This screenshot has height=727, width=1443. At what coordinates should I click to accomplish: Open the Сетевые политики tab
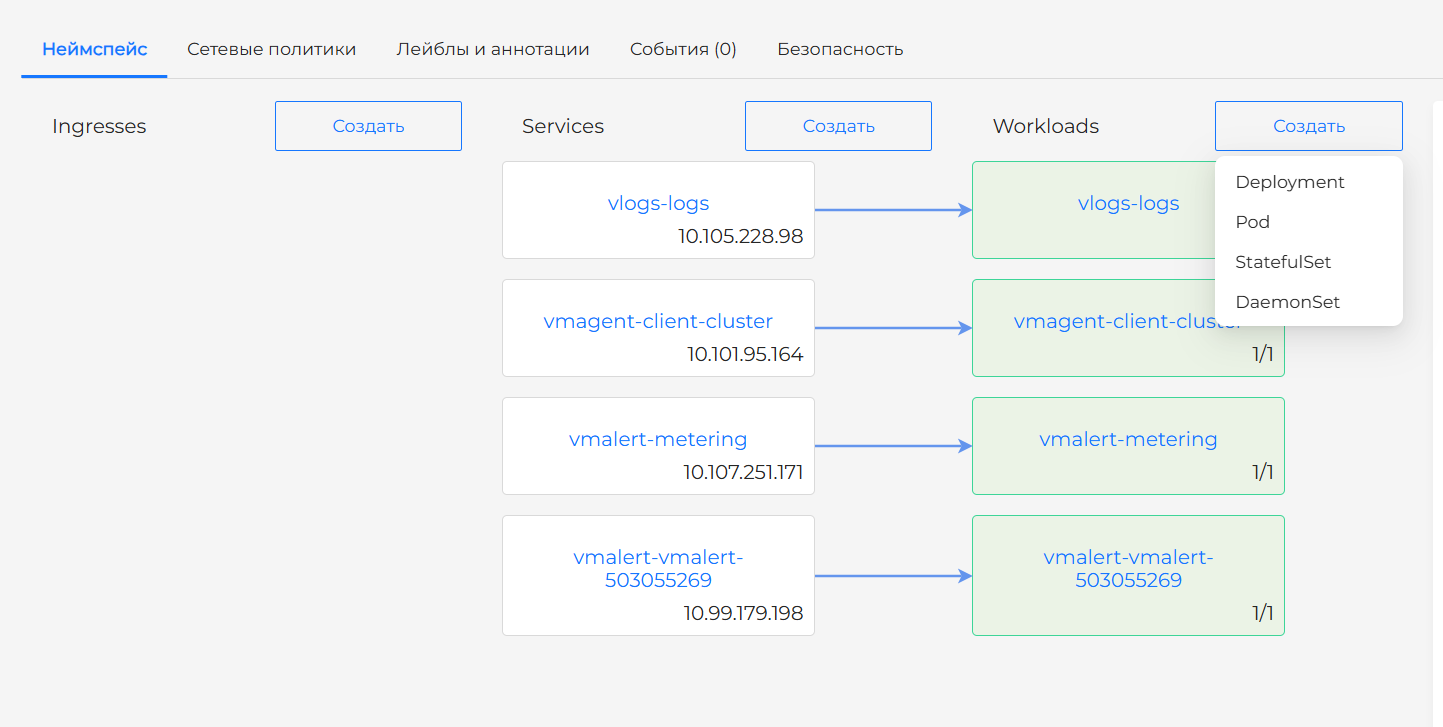click(271, 49)
